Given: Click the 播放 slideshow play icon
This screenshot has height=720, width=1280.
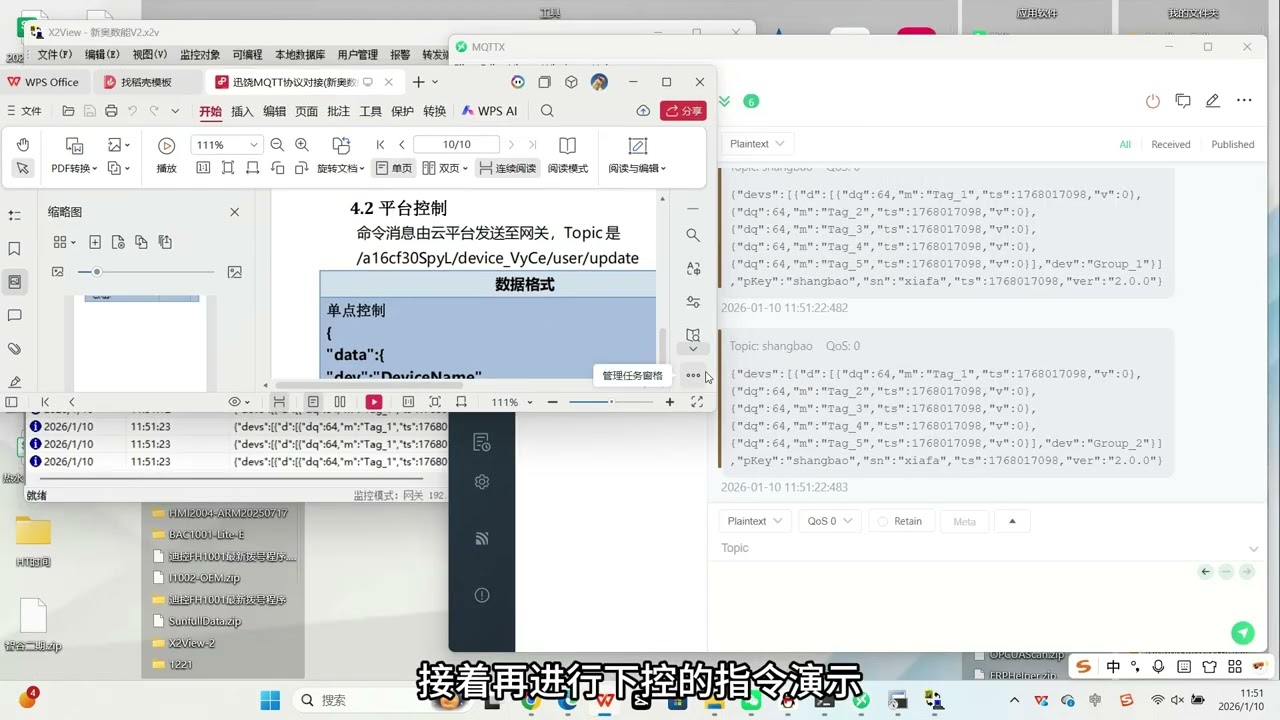Looking at the screenshot, I should click(x=166, y=145).
